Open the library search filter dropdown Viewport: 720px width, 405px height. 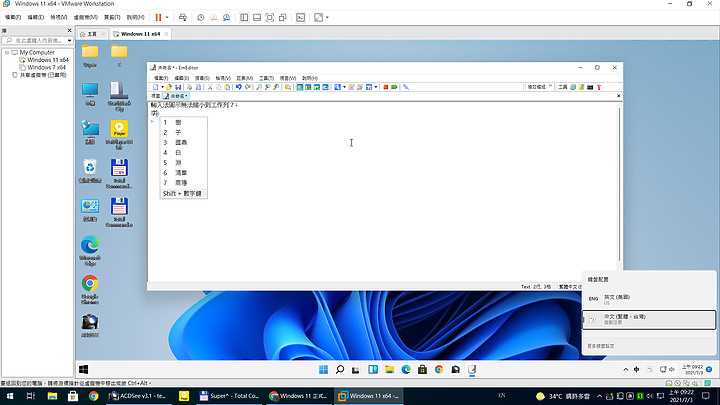pos(69,40)
